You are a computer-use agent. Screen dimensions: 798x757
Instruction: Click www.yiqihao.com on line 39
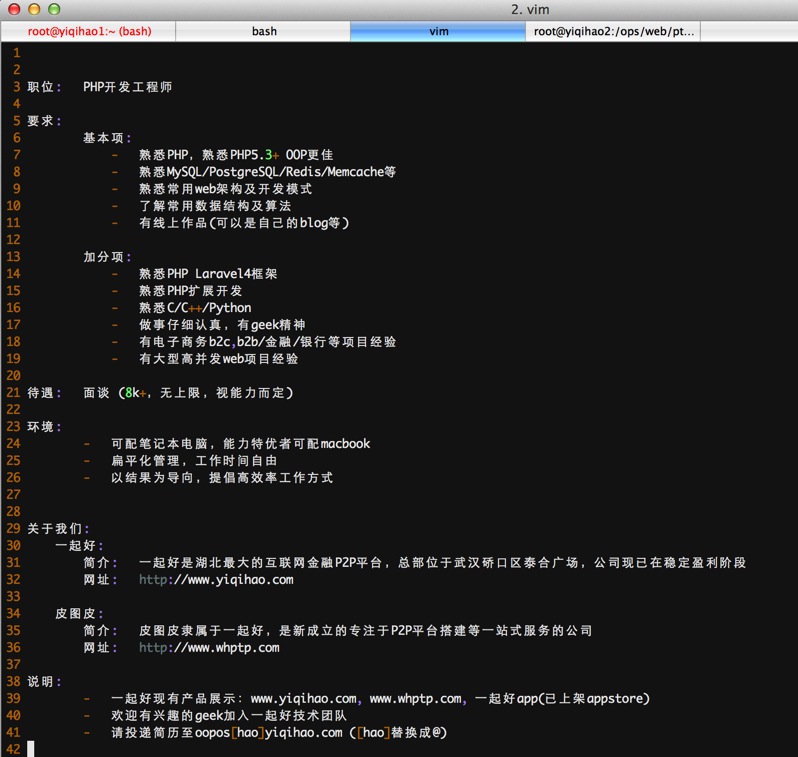click(304, 698)
